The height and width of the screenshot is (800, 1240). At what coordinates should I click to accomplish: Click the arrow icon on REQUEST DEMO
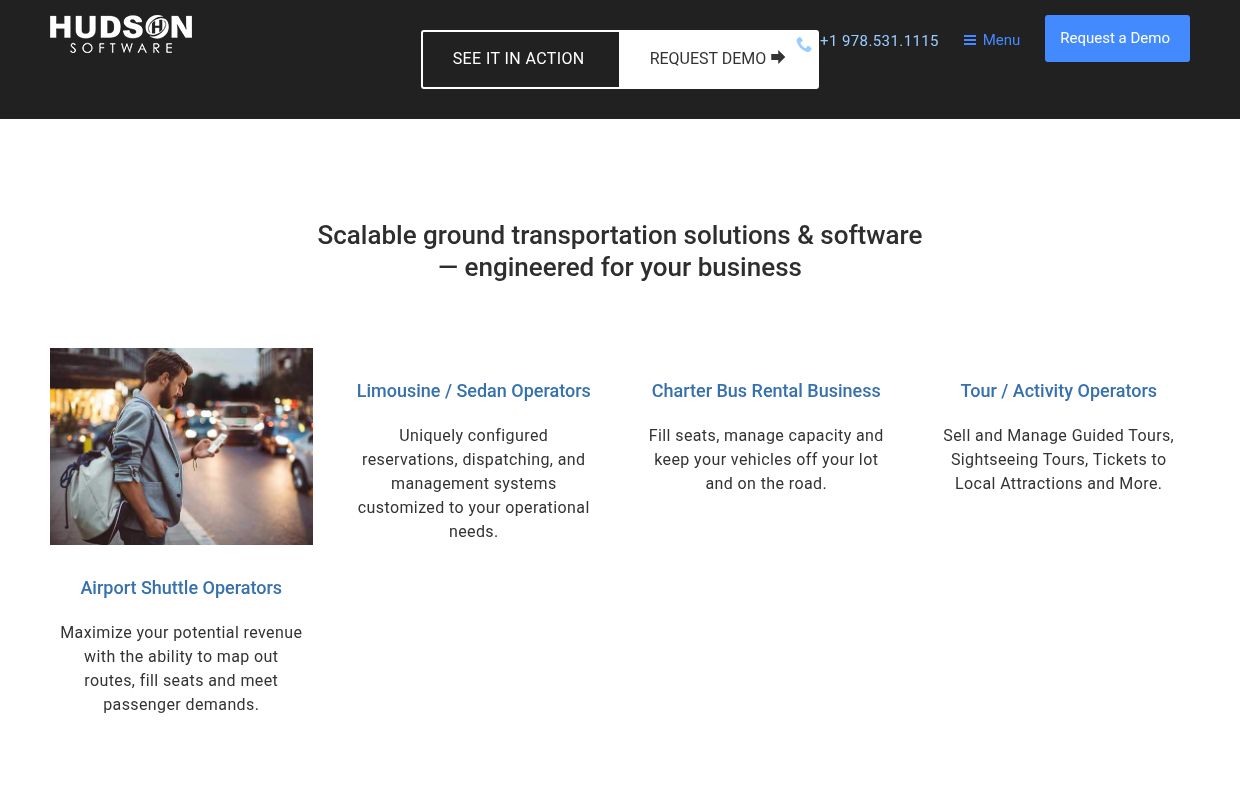point(778,57)
